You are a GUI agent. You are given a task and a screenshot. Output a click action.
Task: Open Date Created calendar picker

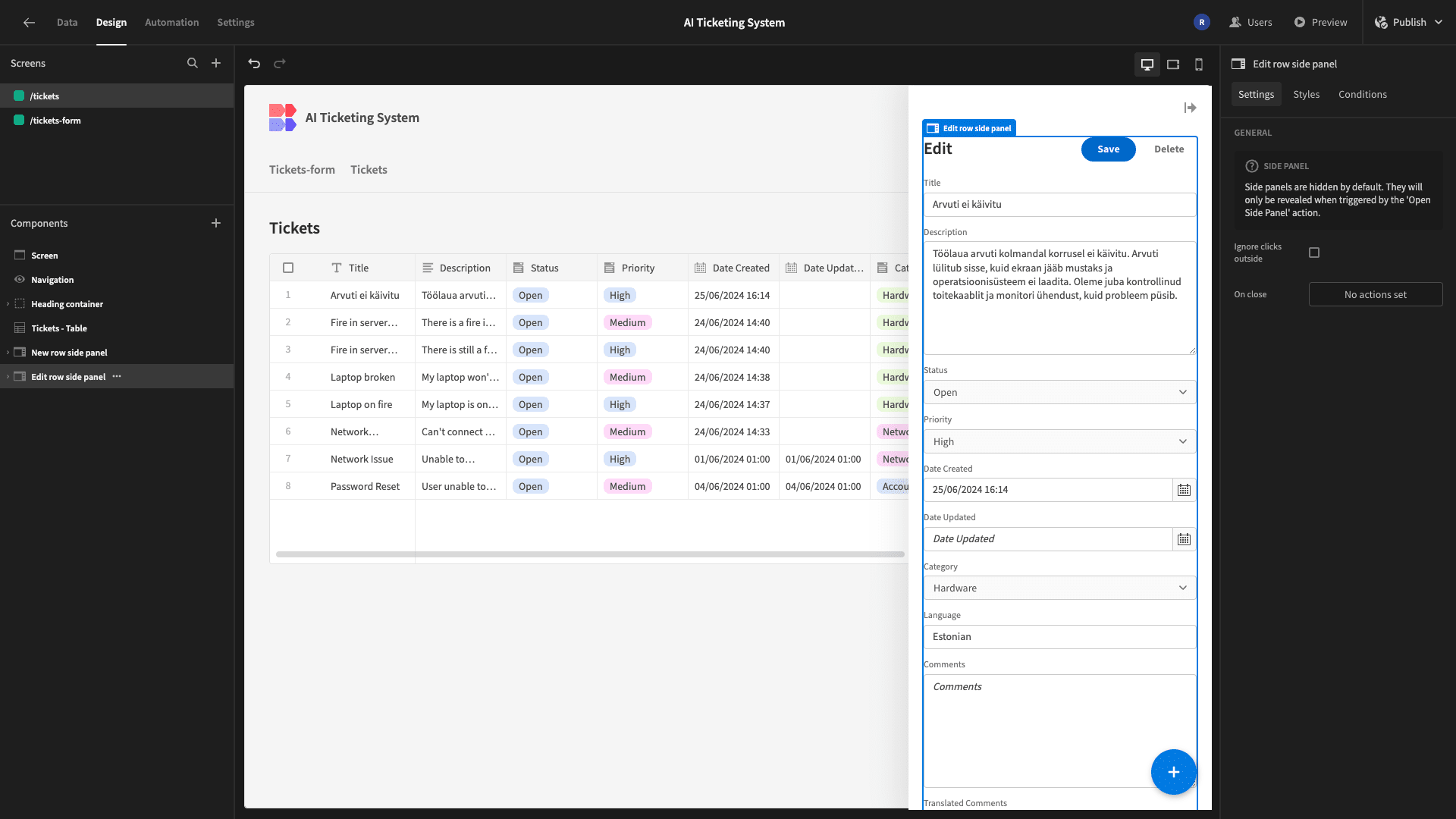1184,490
